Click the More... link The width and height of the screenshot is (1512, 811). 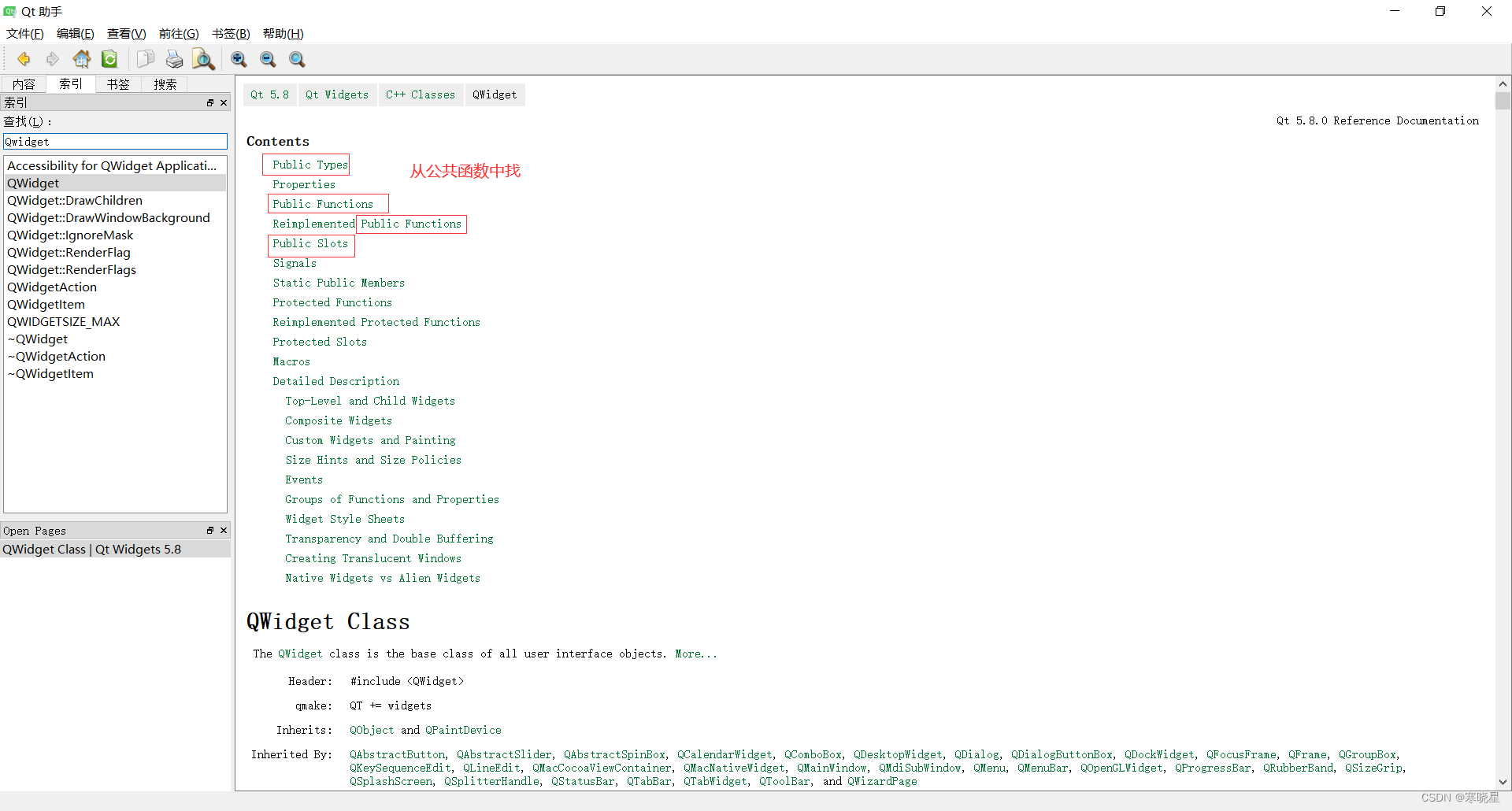click(696, 654)
